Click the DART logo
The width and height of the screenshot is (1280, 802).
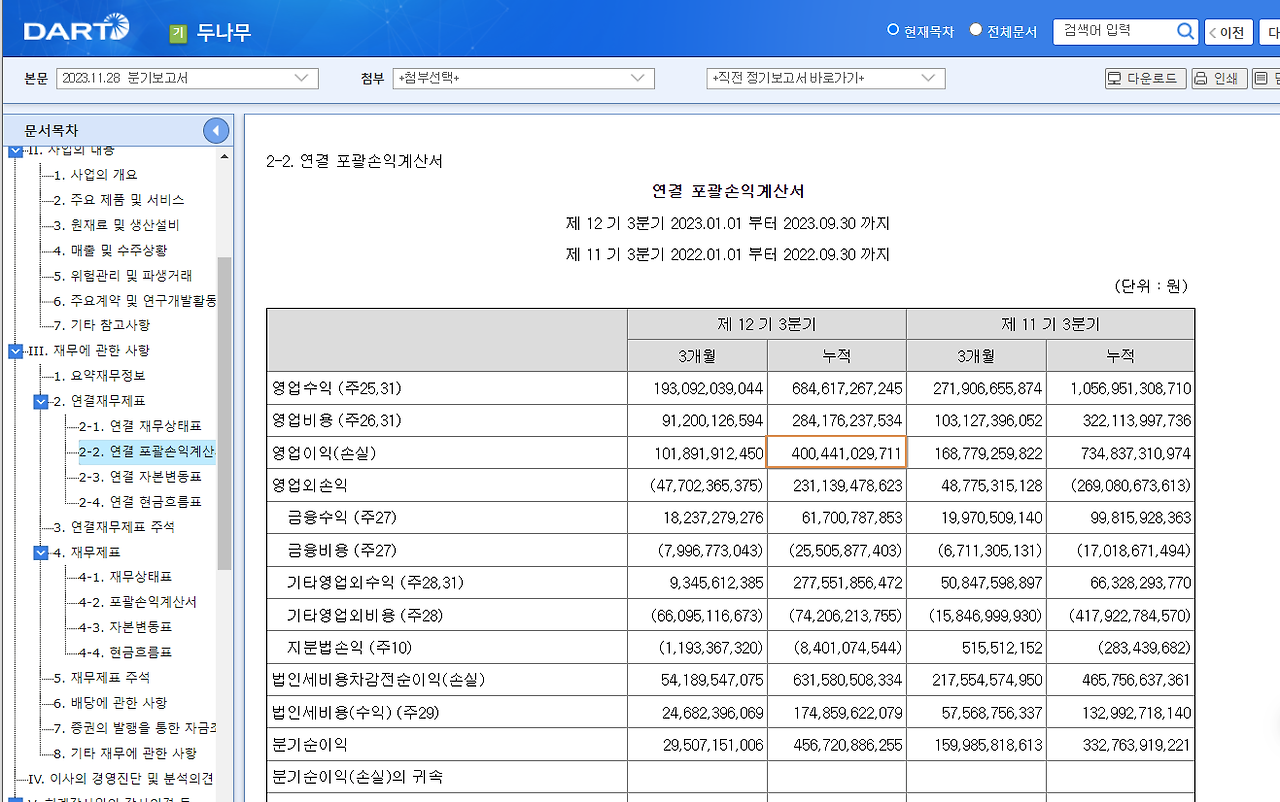tap(77, 30)
